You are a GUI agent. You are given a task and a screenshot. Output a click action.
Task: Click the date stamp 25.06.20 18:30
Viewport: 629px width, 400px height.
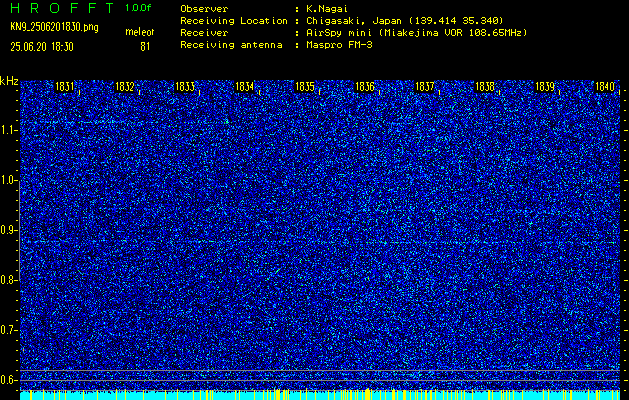point(42,47)
